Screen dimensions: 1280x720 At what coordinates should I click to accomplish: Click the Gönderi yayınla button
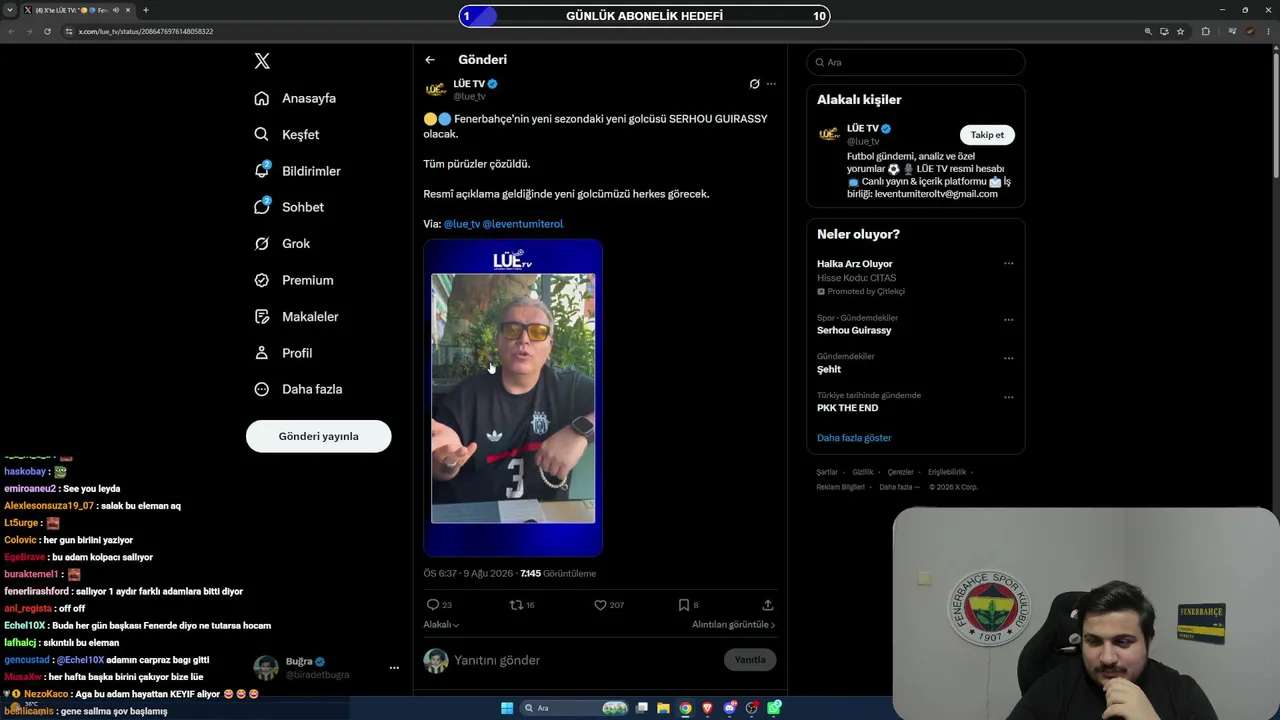tap(318, 436)
